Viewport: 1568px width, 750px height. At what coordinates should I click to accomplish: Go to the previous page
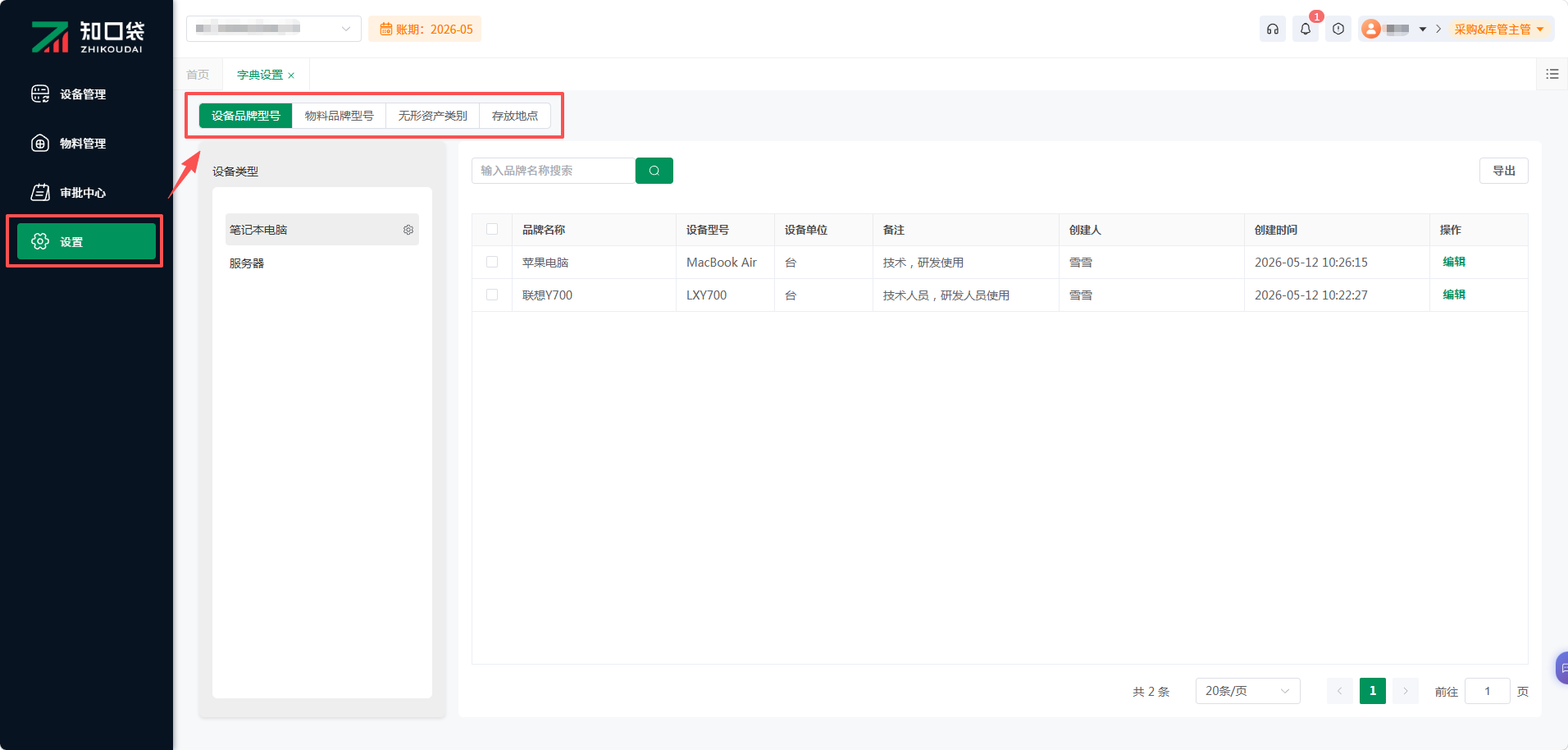1340,691
